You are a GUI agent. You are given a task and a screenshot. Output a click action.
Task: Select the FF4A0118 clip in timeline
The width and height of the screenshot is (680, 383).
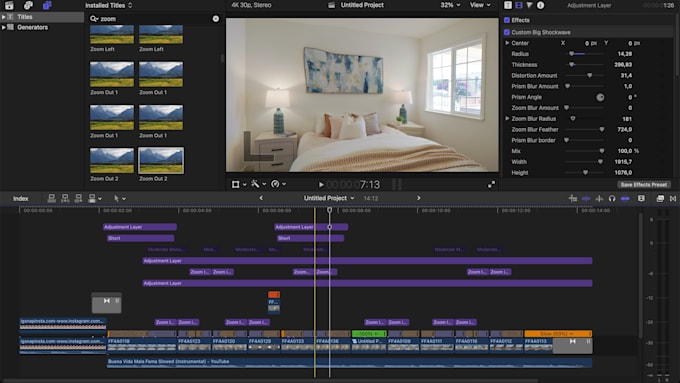pos(142,344)
